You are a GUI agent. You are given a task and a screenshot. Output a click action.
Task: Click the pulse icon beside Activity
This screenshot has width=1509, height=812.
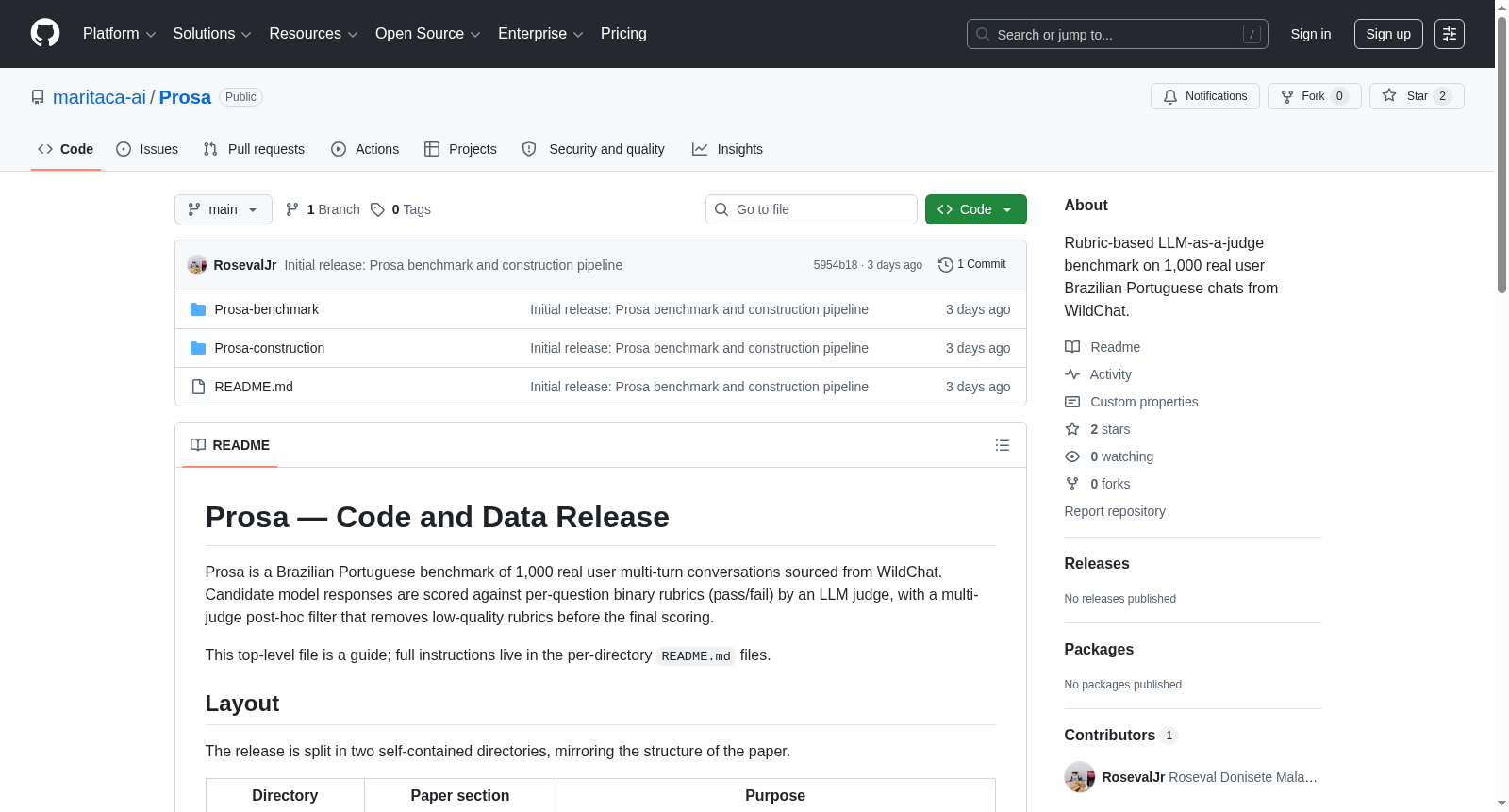(x=1072, y=374)
